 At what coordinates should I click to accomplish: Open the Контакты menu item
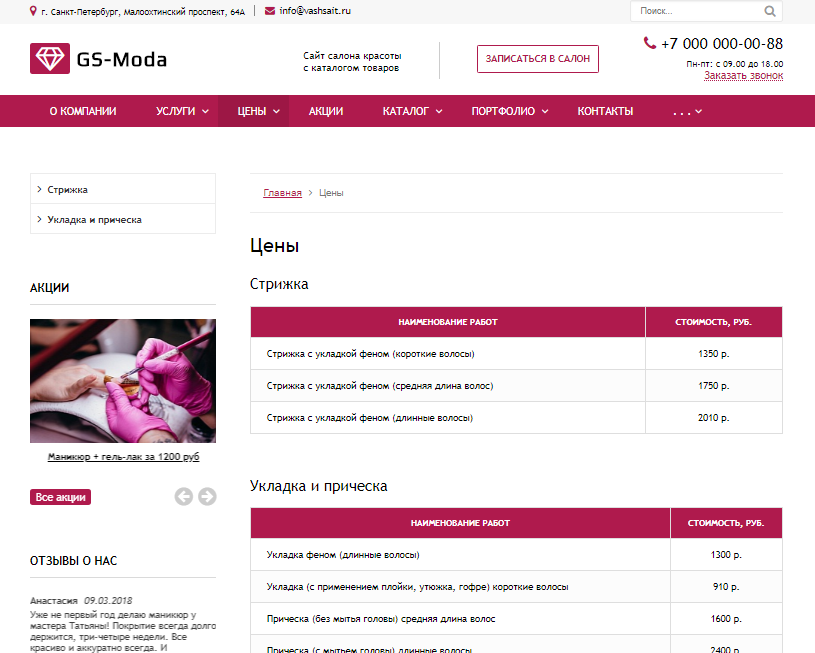(x=605, y=111)
